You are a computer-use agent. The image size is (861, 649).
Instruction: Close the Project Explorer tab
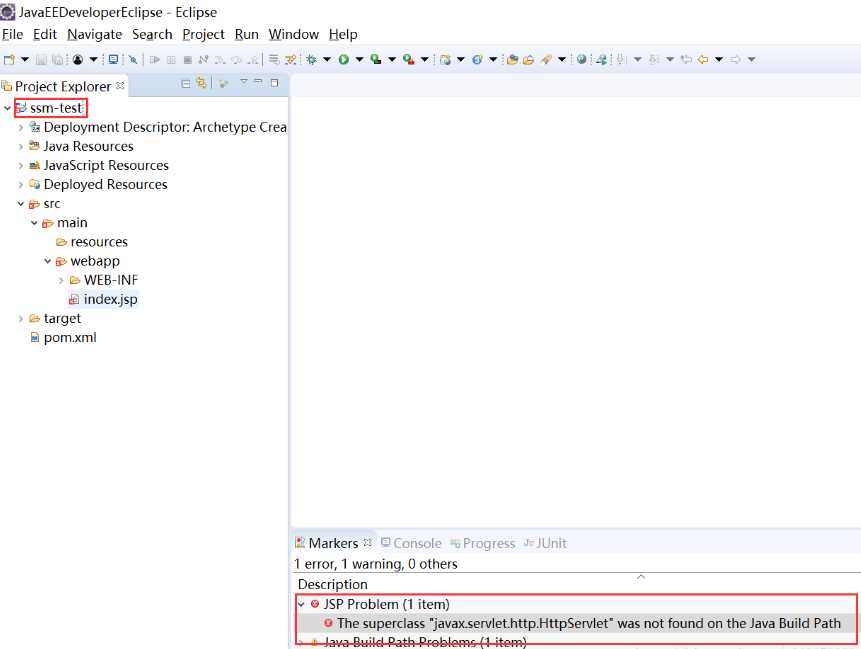coord(120,85)
